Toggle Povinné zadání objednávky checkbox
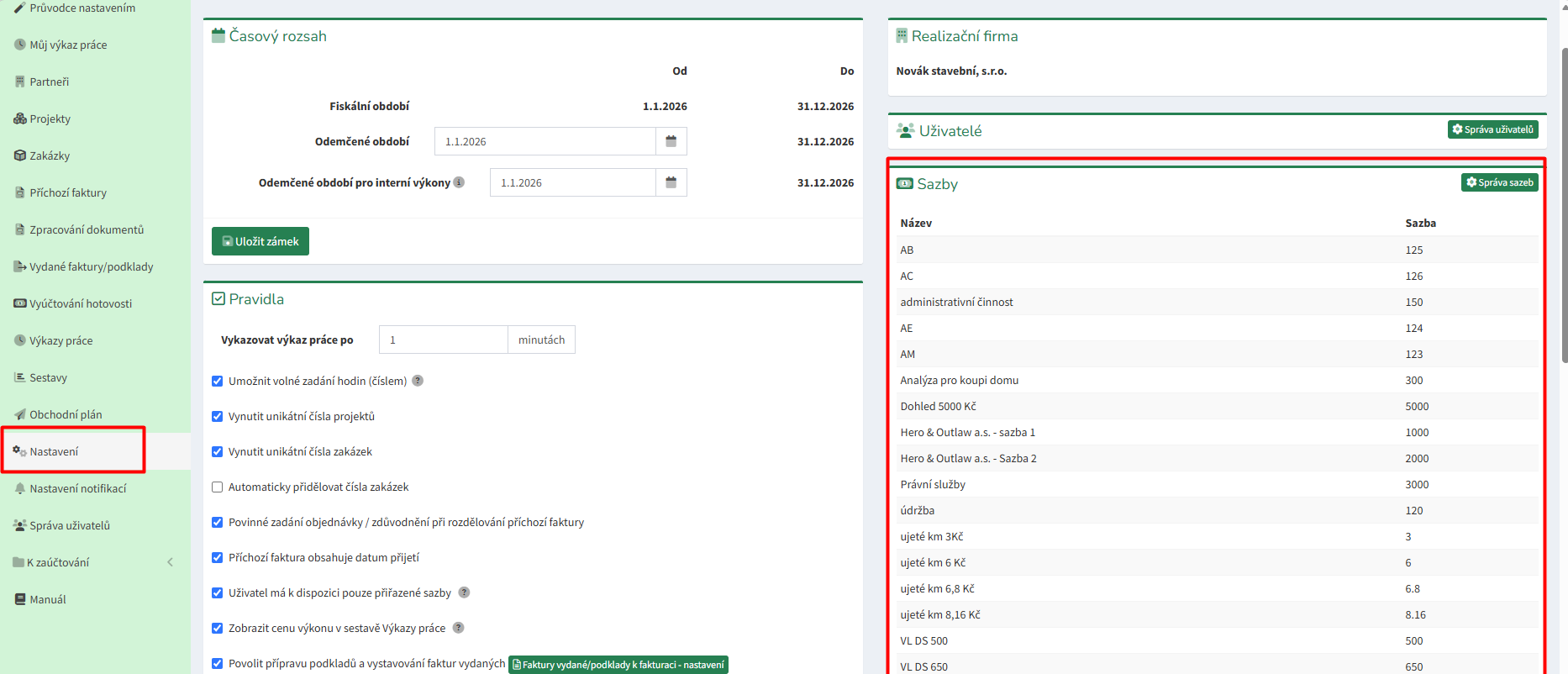1568x674 pixels. point(218,522)
